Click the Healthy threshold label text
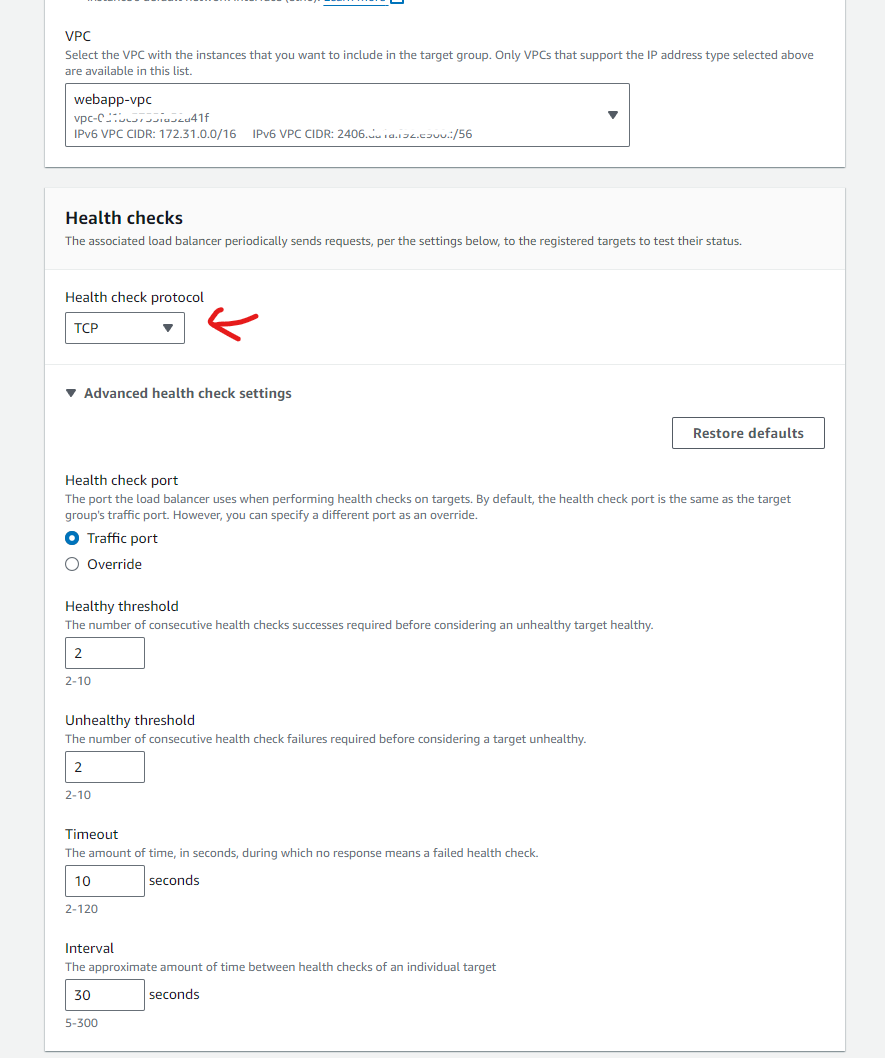This screenshot has height=1058, width=885. [x=121, y=606]
